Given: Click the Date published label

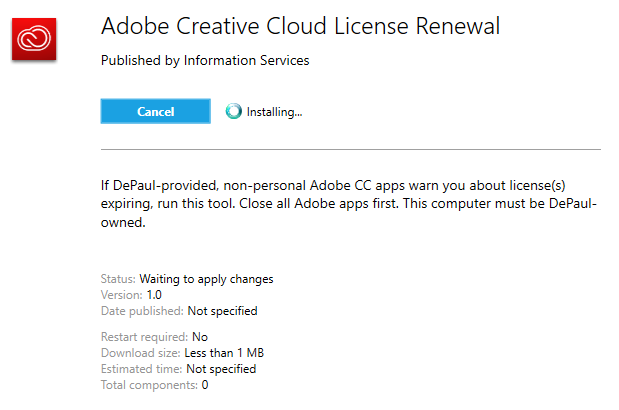Looking at the screenshot, I should [142, 311].
